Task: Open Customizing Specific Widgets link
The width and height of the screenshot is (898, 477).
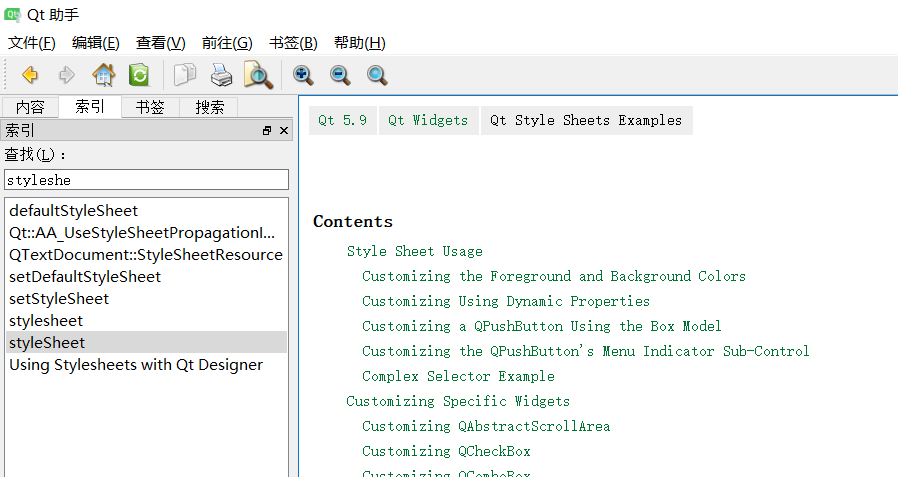Action: click(458, 401)
